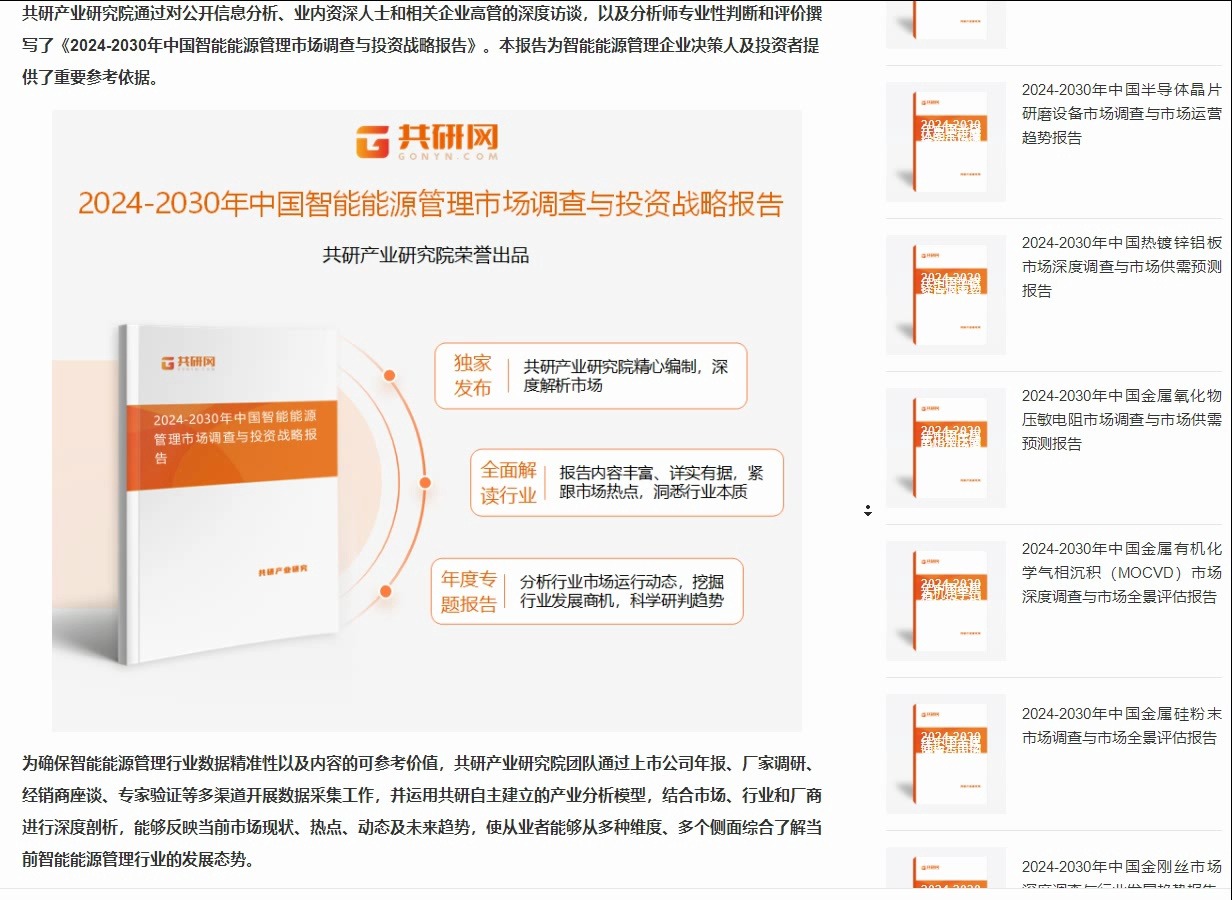Image resolution: width=1232 pixels, height=900 pixels.
Task: Click the metal oxide varistor report thumbnail
Action: [x=946, y=448]
